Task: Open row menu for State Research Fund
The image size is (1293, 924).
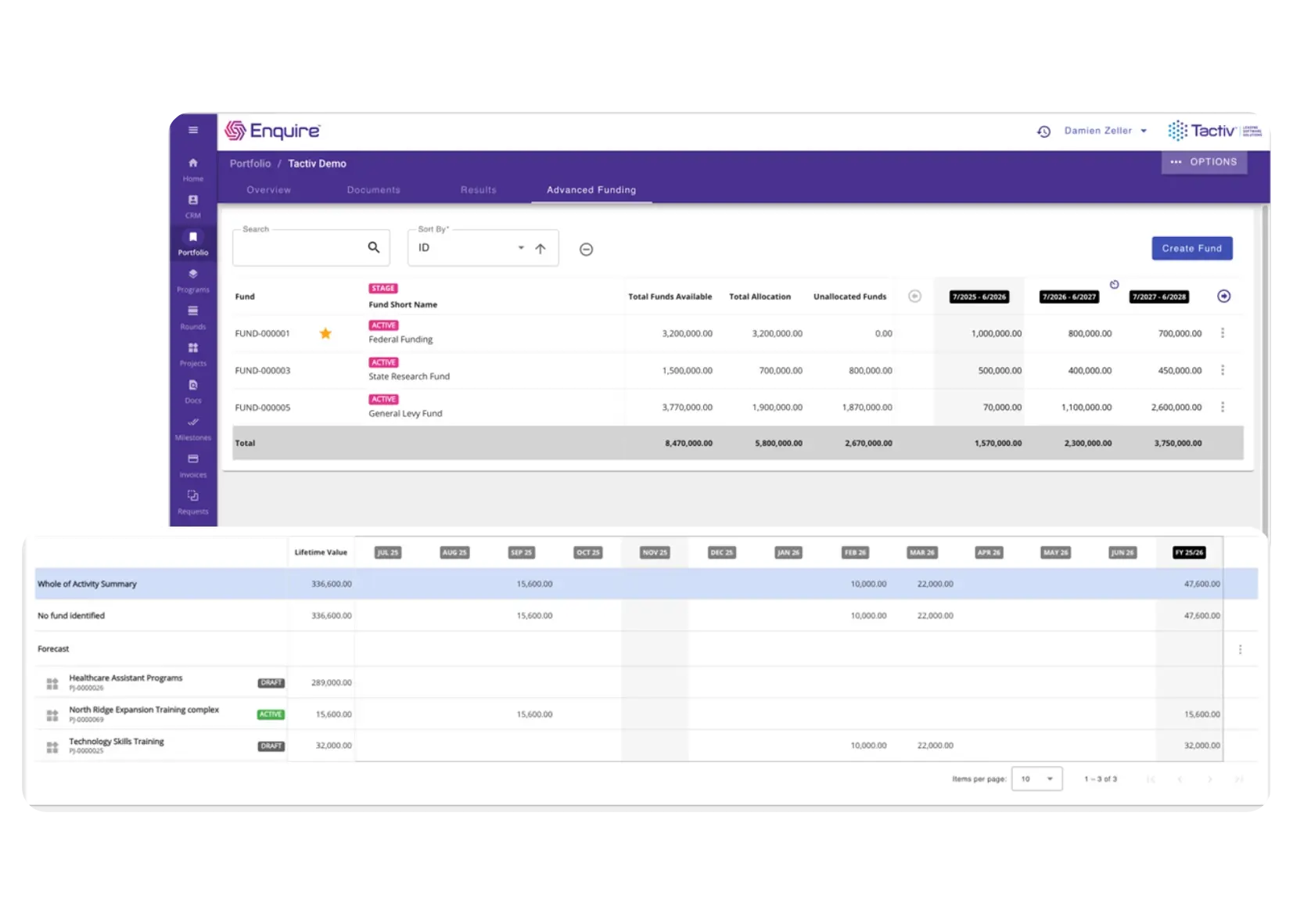Action: click(x=1223, y=370)
